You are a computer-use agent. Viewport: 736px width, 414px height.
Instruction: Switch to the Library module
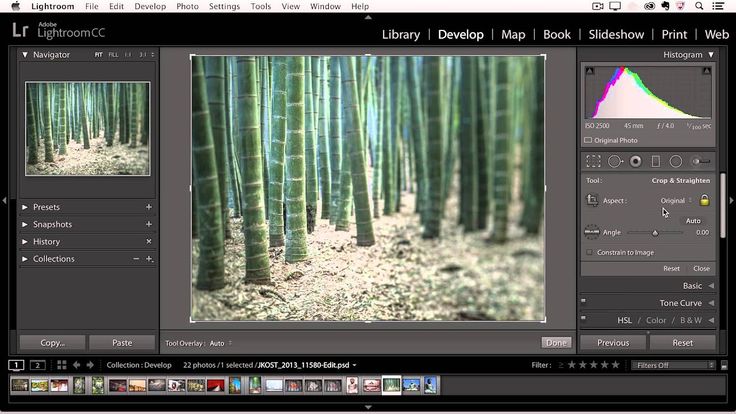click(x=401, y=34)
